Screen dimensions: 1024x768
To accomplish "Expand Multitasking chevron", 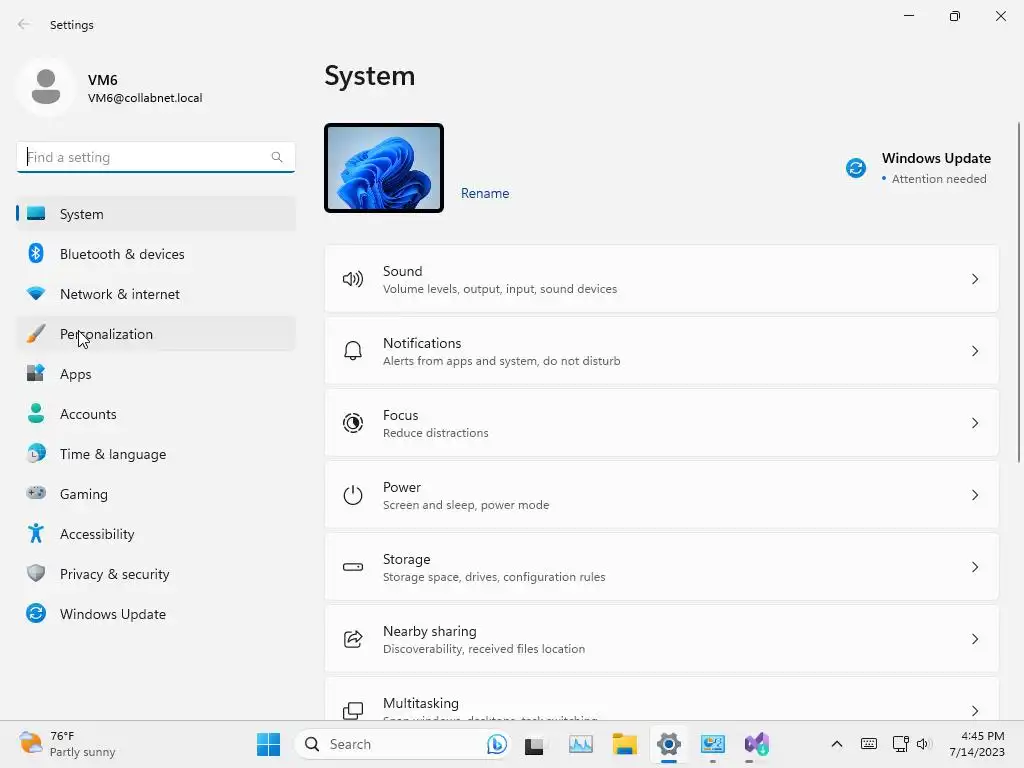I will click(974, 711).
